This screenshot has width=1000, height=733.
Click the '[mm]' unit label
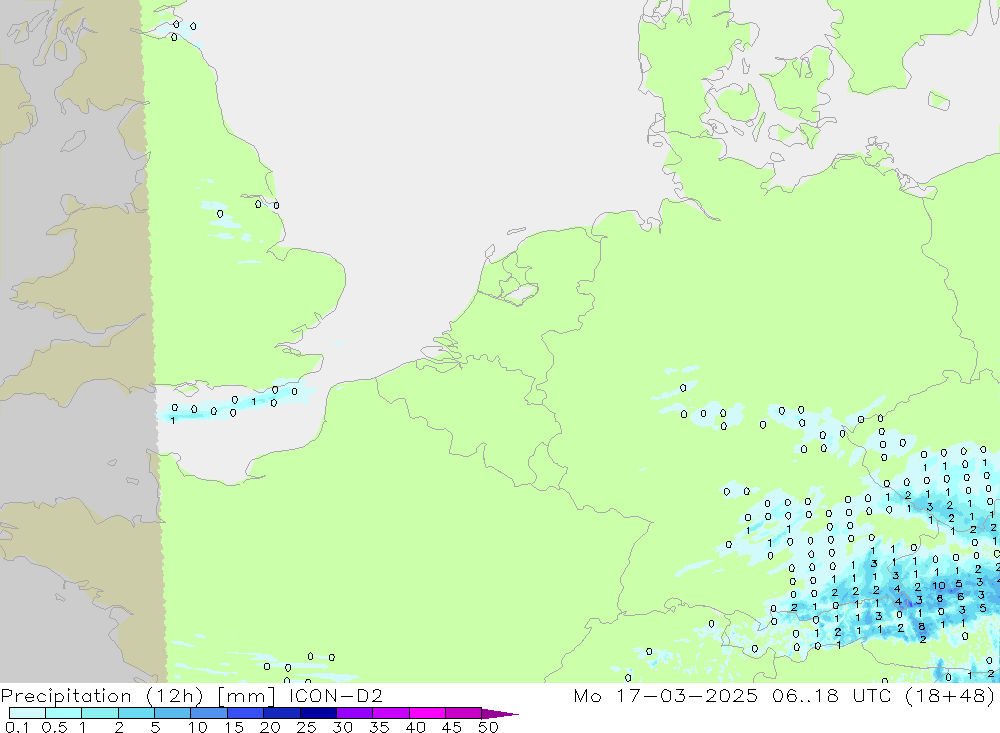click(247, 696)
